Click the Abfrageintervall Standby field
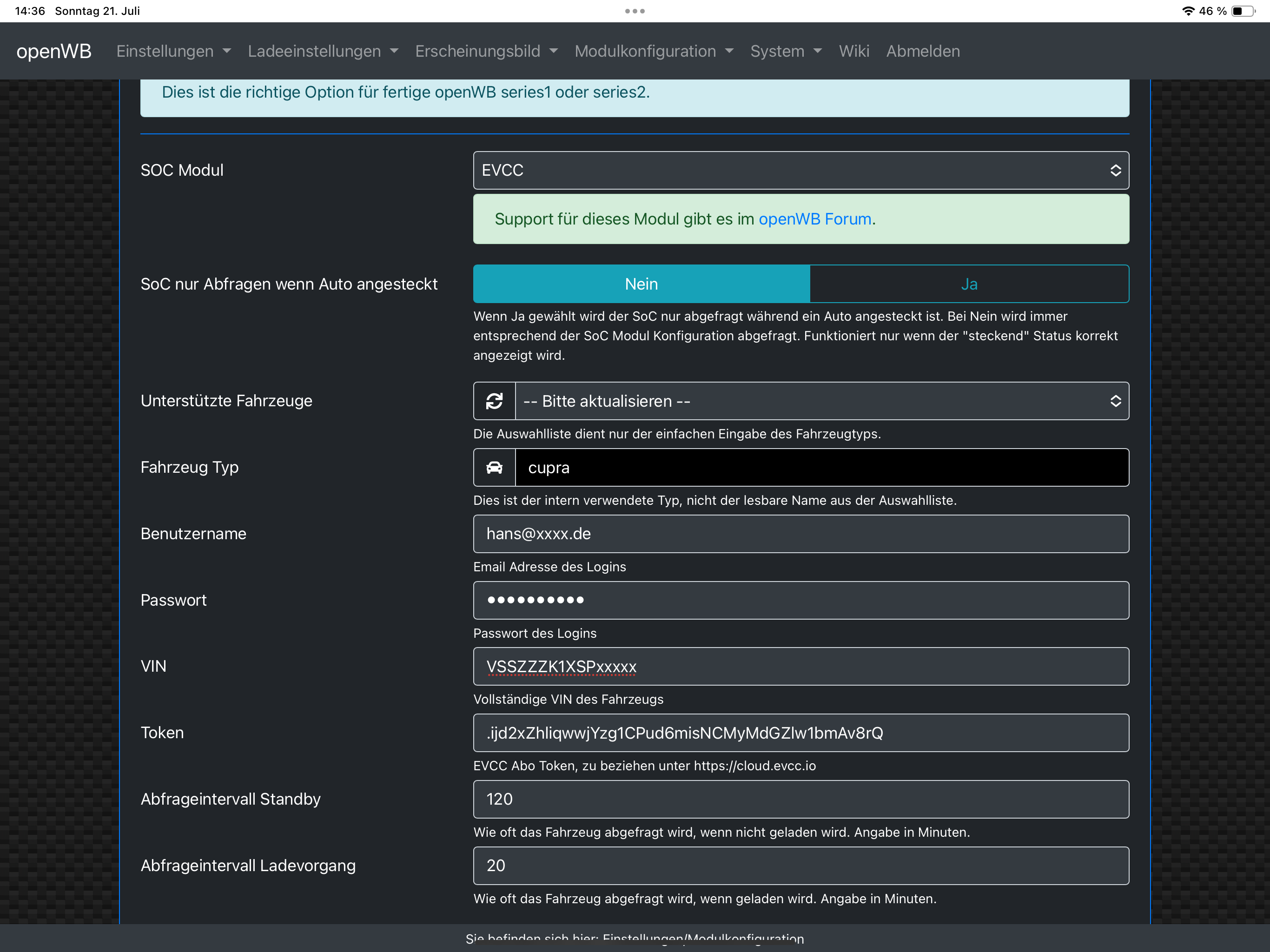 (800, 799)
